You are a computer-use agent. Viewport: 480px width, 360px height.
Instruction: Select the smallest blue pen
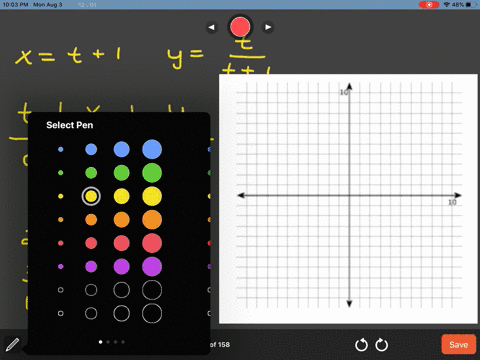coord(61,149)
